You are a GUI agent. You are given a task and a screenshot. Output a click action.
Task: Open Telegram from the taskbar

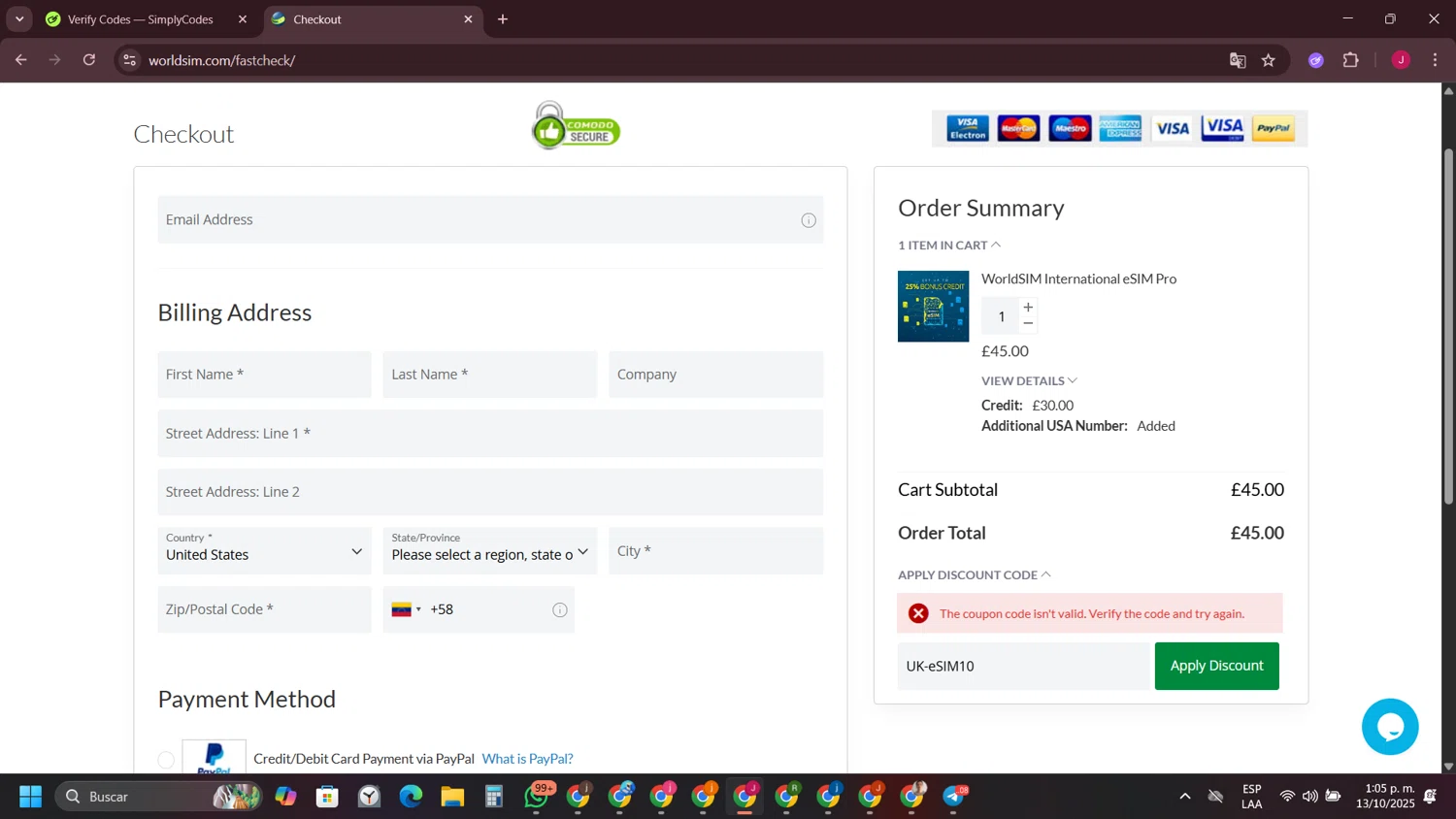(955, 797)
